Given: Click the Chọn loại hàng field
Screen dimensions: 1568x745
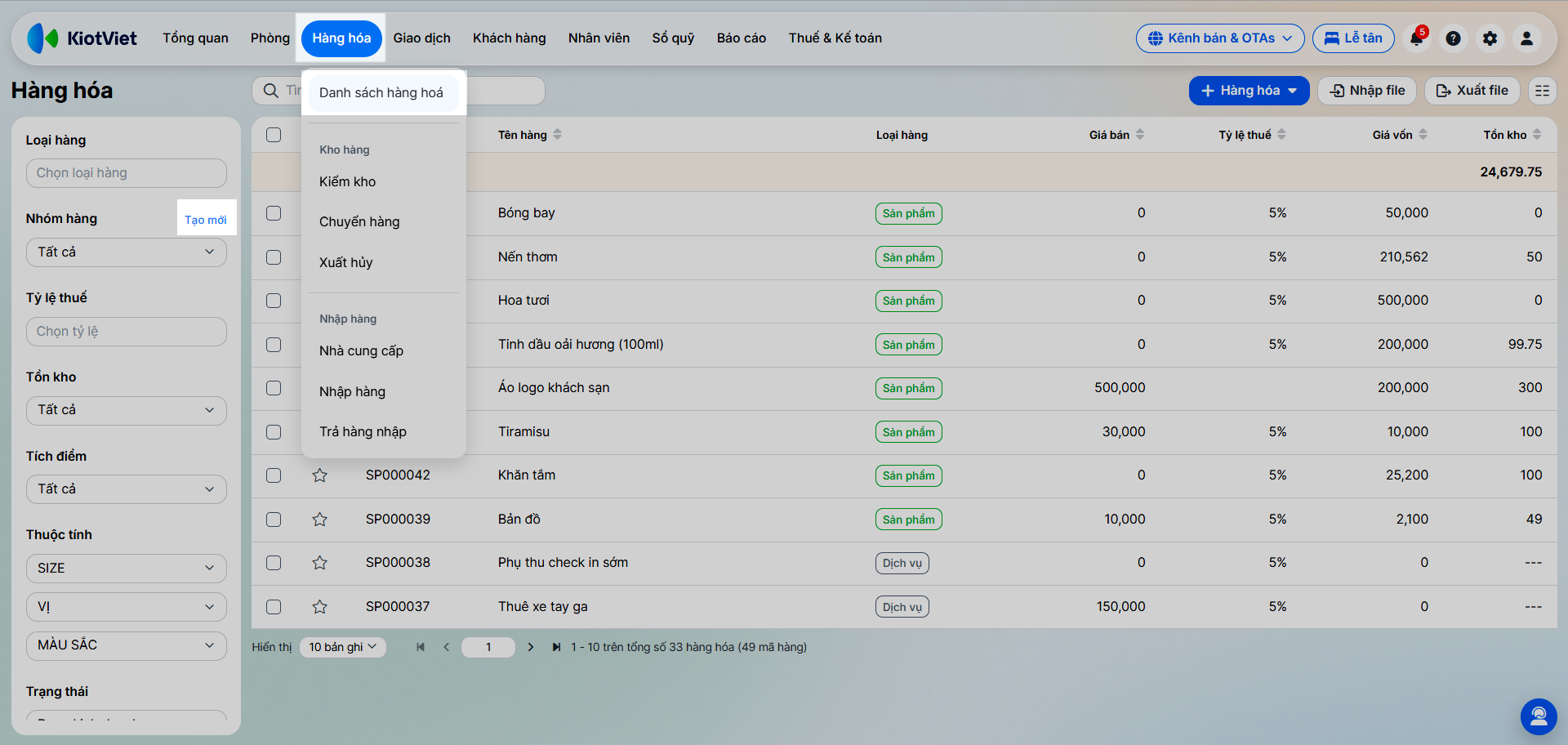Looking at the screenshot, I should (x=127, y=173).
